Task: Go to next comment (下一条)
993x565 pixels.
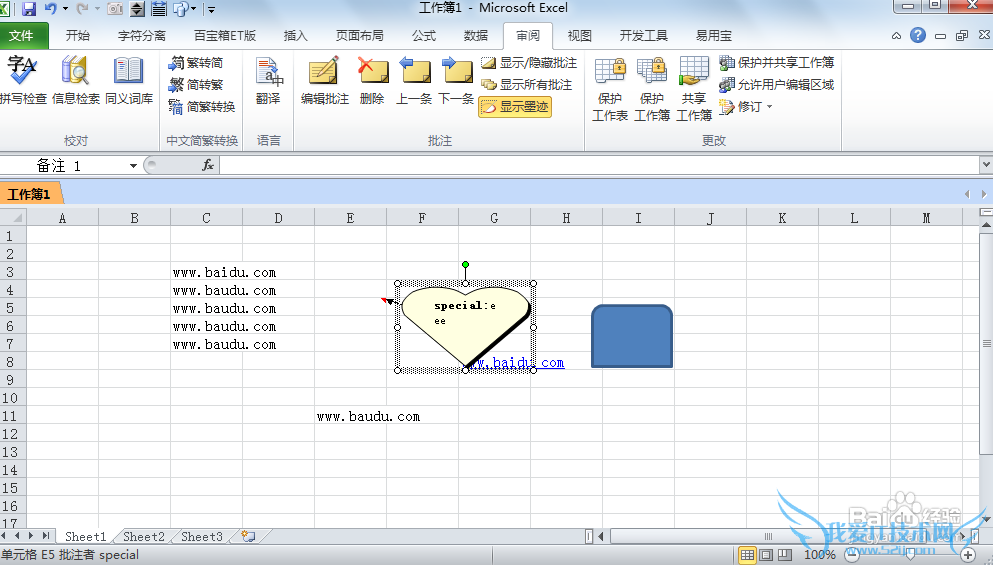Action: point(456,80)
